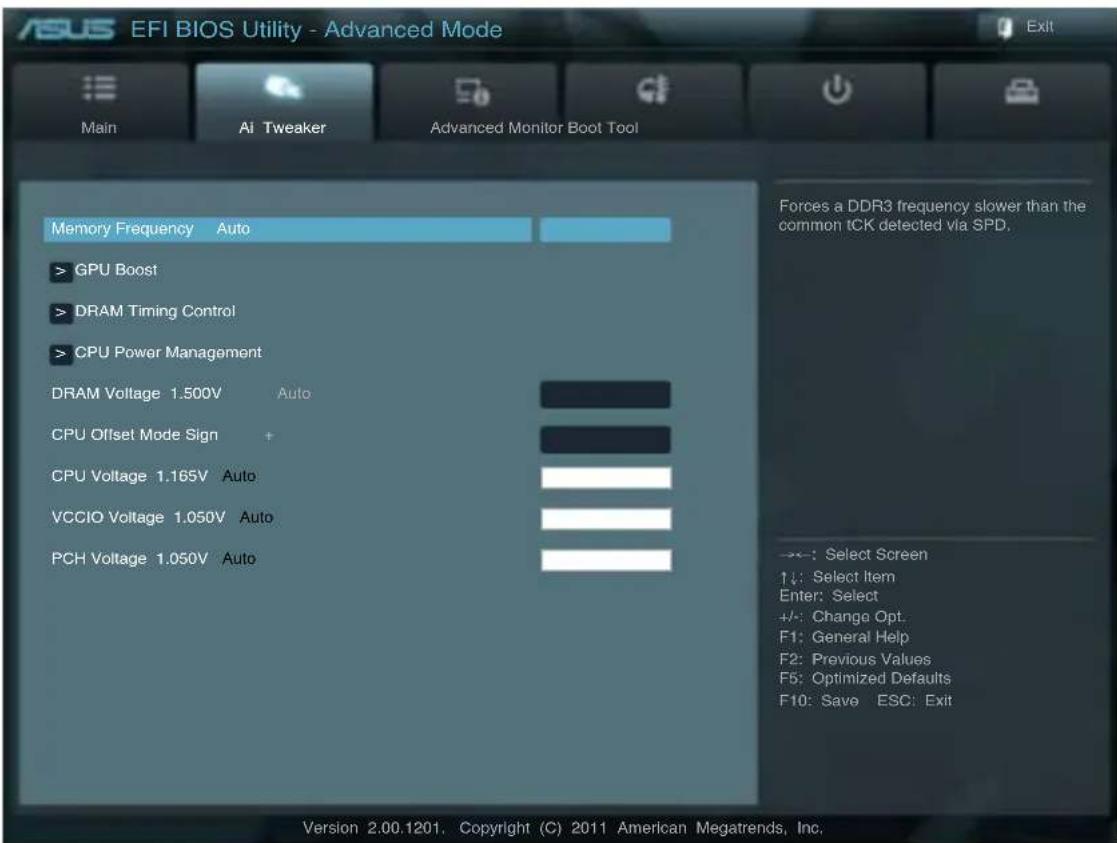
Task: Open the DRAM Voltage value box
Action: point(605,395)
